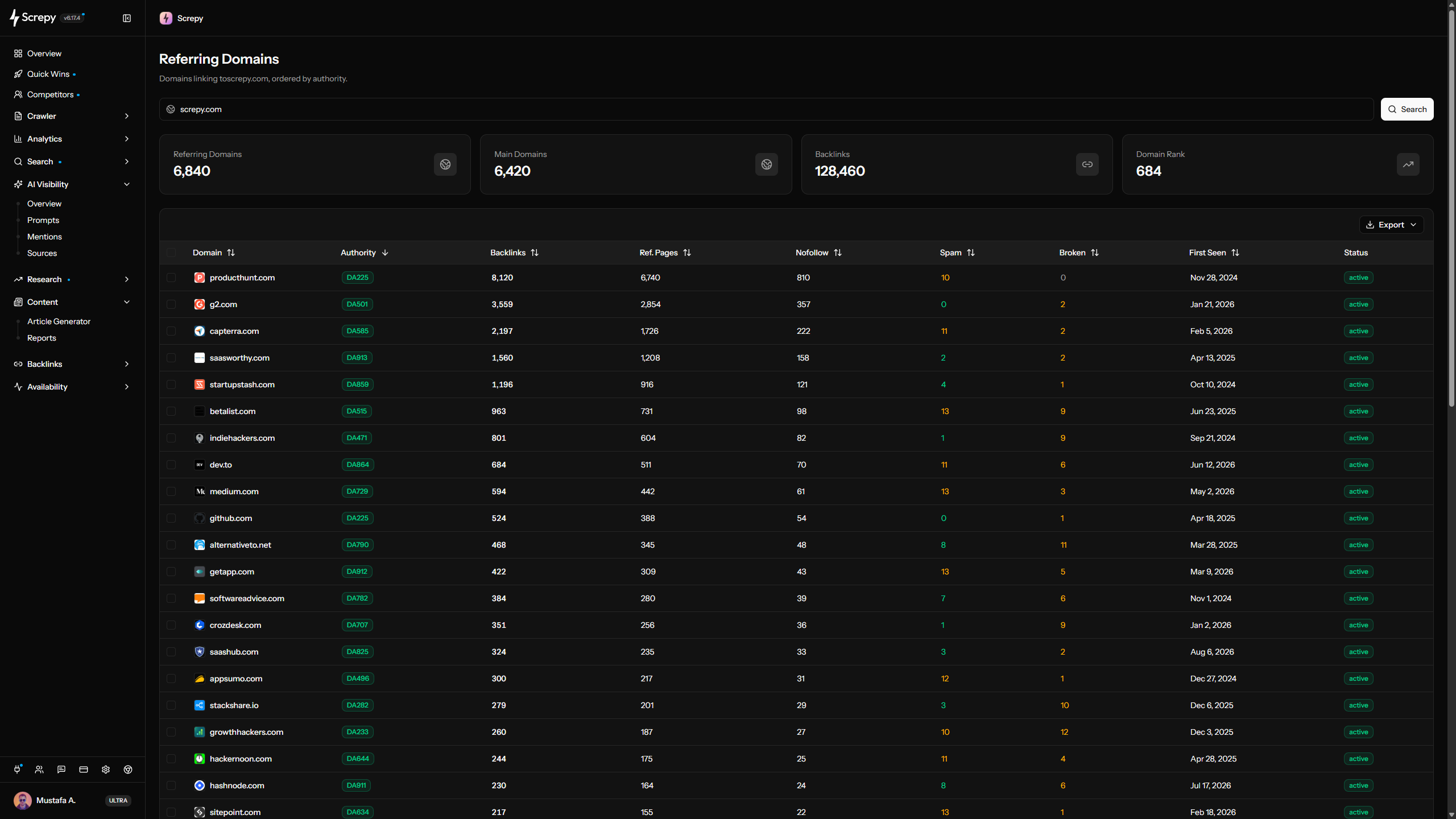The image size is (1456, 819).
Task: Check the growthhackers.com row checkbox
Action: coord(171,732)
